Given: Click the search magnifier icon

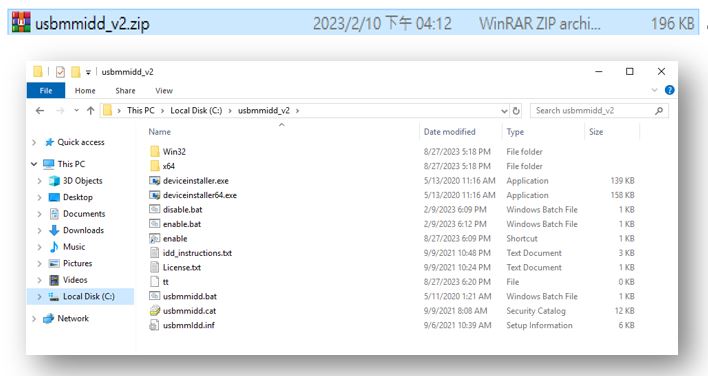Looking at the screenshot, I should [x=659, y=111].
